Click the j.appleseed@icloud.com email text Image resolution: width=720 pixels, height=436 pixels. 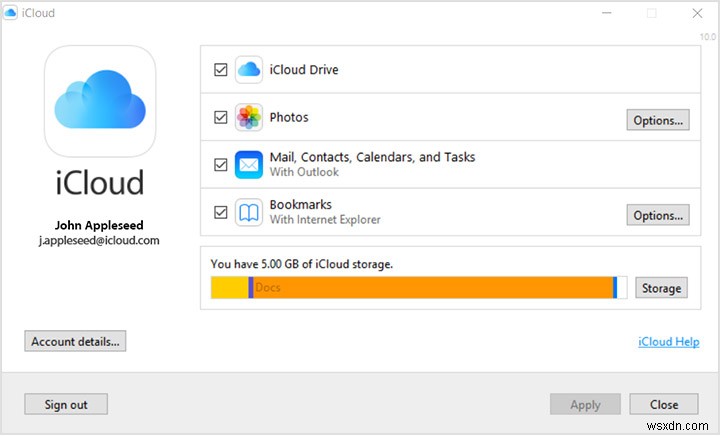[x=99, y=240]
